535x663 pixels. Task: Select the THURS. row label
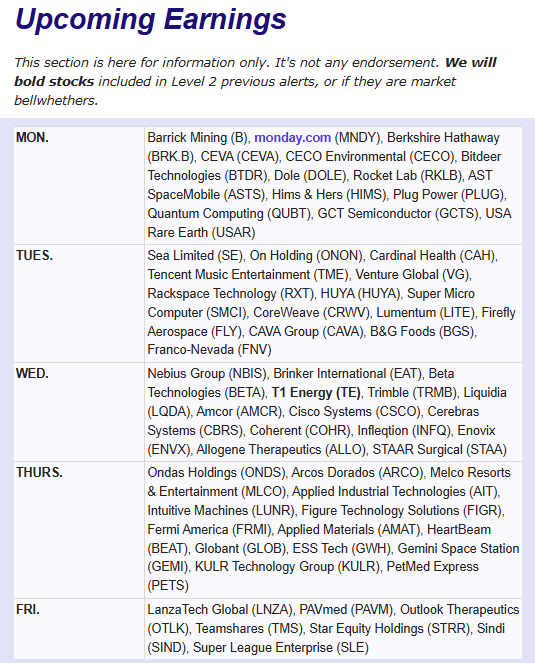tap(39, 472)
